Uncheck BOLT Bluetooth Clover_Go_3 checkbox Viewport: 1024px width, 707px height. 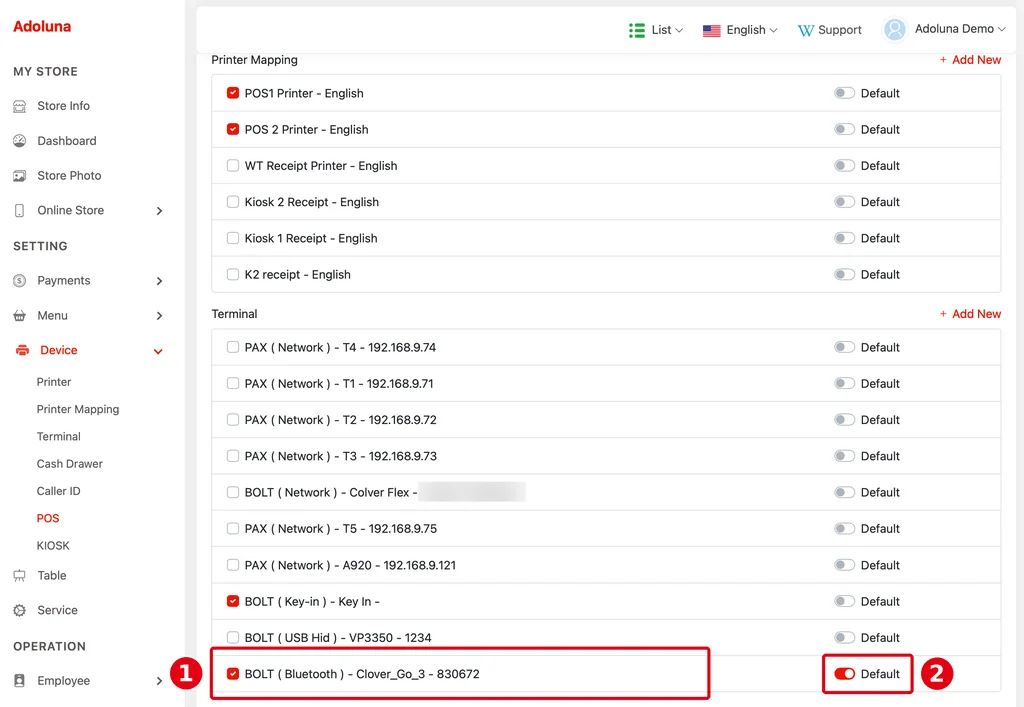pos(232,673)
